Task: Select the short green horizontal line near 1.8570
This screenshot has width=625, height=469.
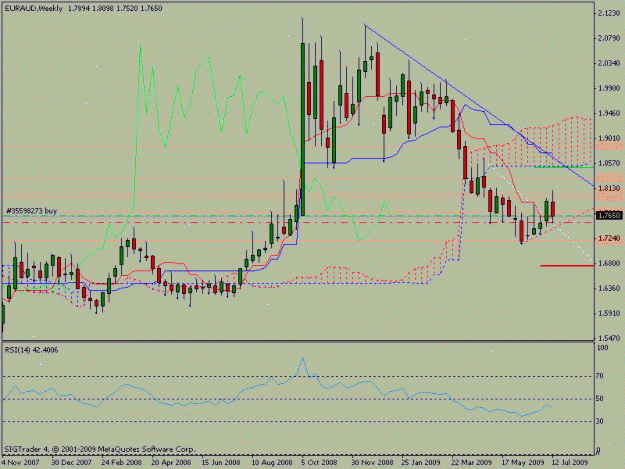Action: pos(564,167)
